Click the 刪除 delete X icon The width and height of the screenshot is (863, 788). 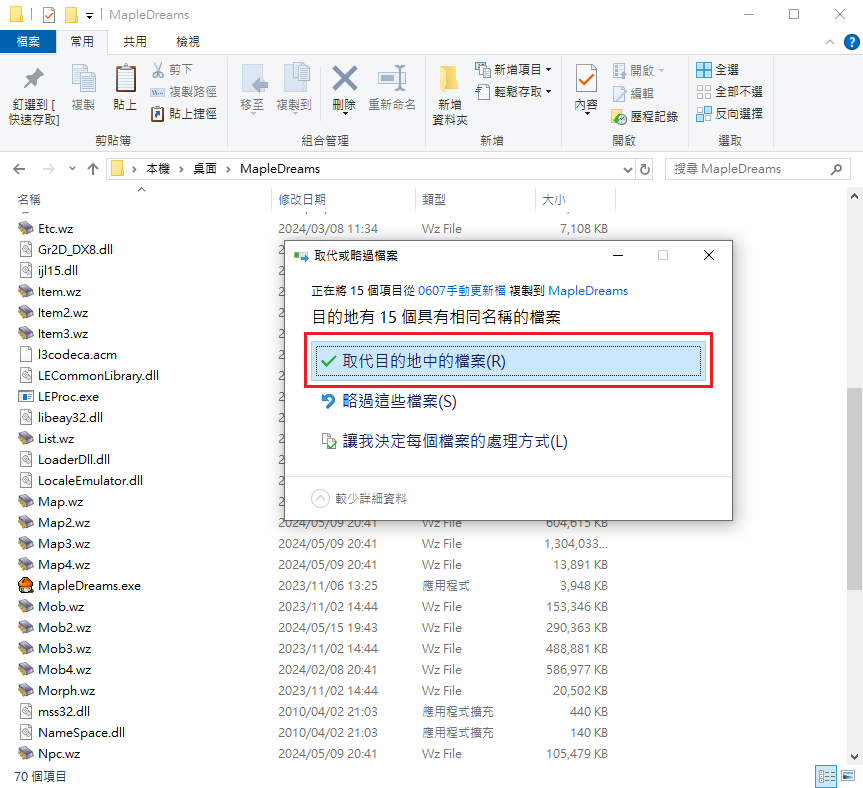coord(344,80)
